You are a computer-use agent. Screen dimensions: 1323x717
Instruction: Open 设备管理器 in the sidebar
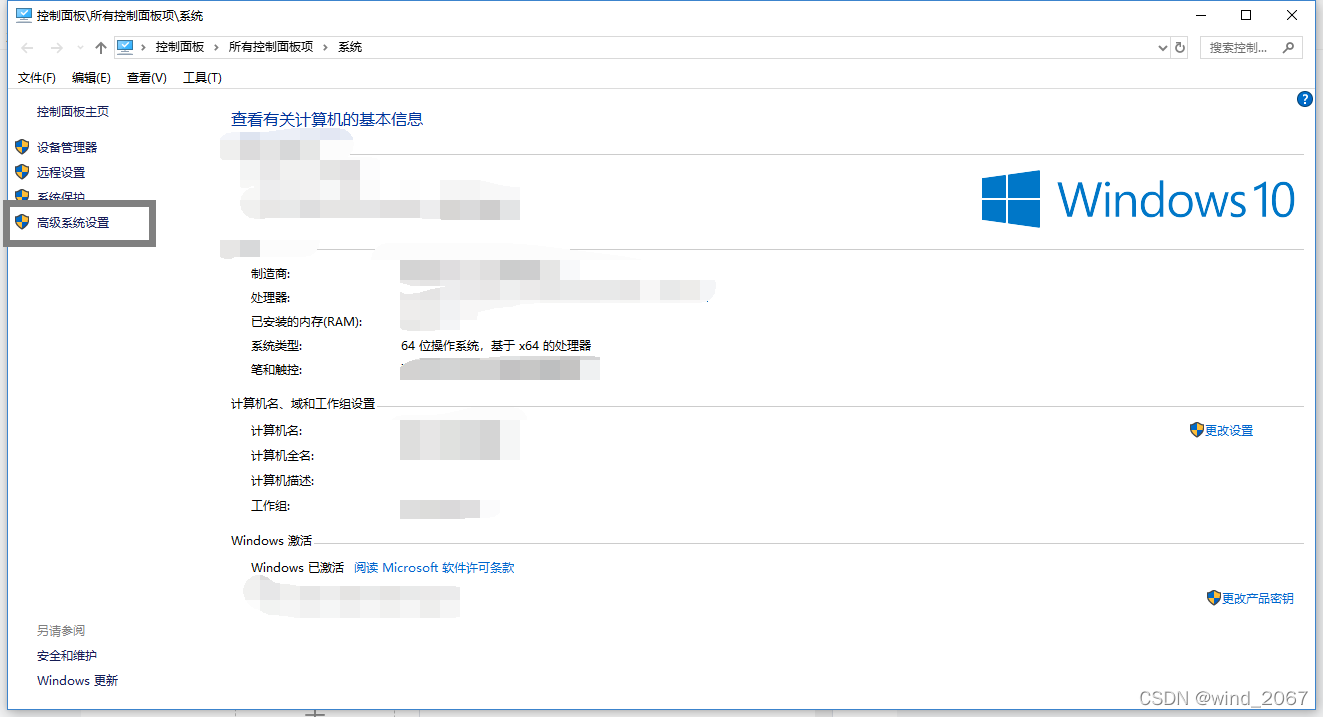click(67, 147)
